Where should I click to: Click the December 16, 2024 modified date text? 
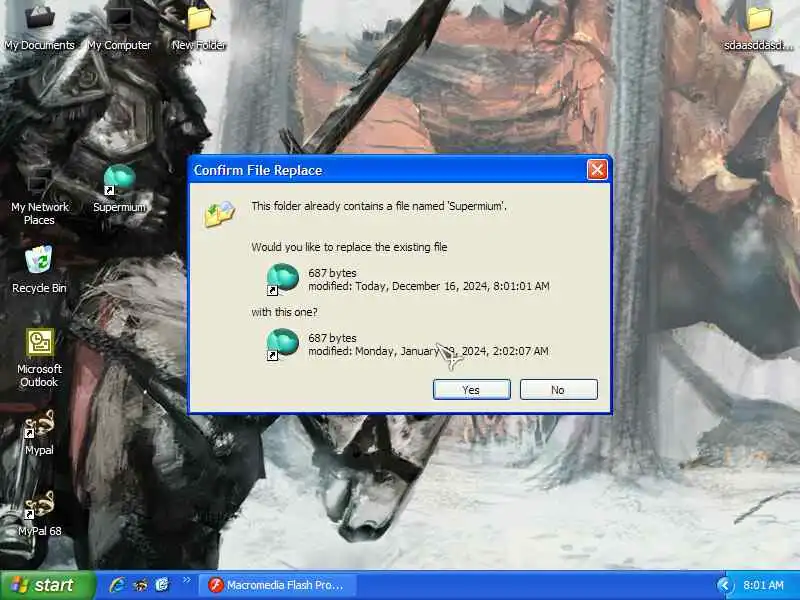429,286
